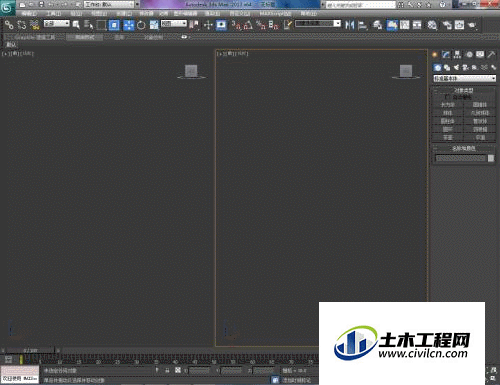Image resolution: width=500 pixels, height=385 pixels.
Task: Toggle Key Mode at the timeline's left end
Action: click(9, 359)
